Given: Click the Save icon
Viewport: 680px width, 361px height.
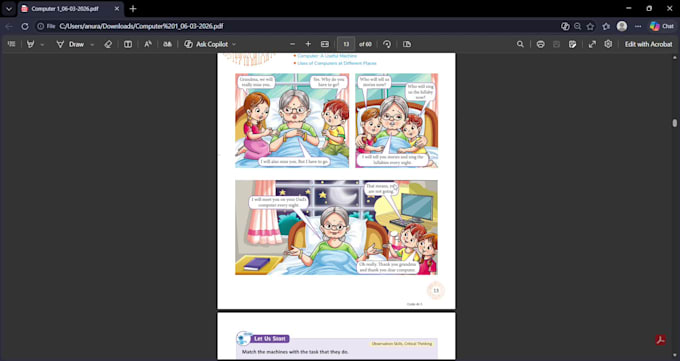Looking at the screenshot, I should click(556, 44).
